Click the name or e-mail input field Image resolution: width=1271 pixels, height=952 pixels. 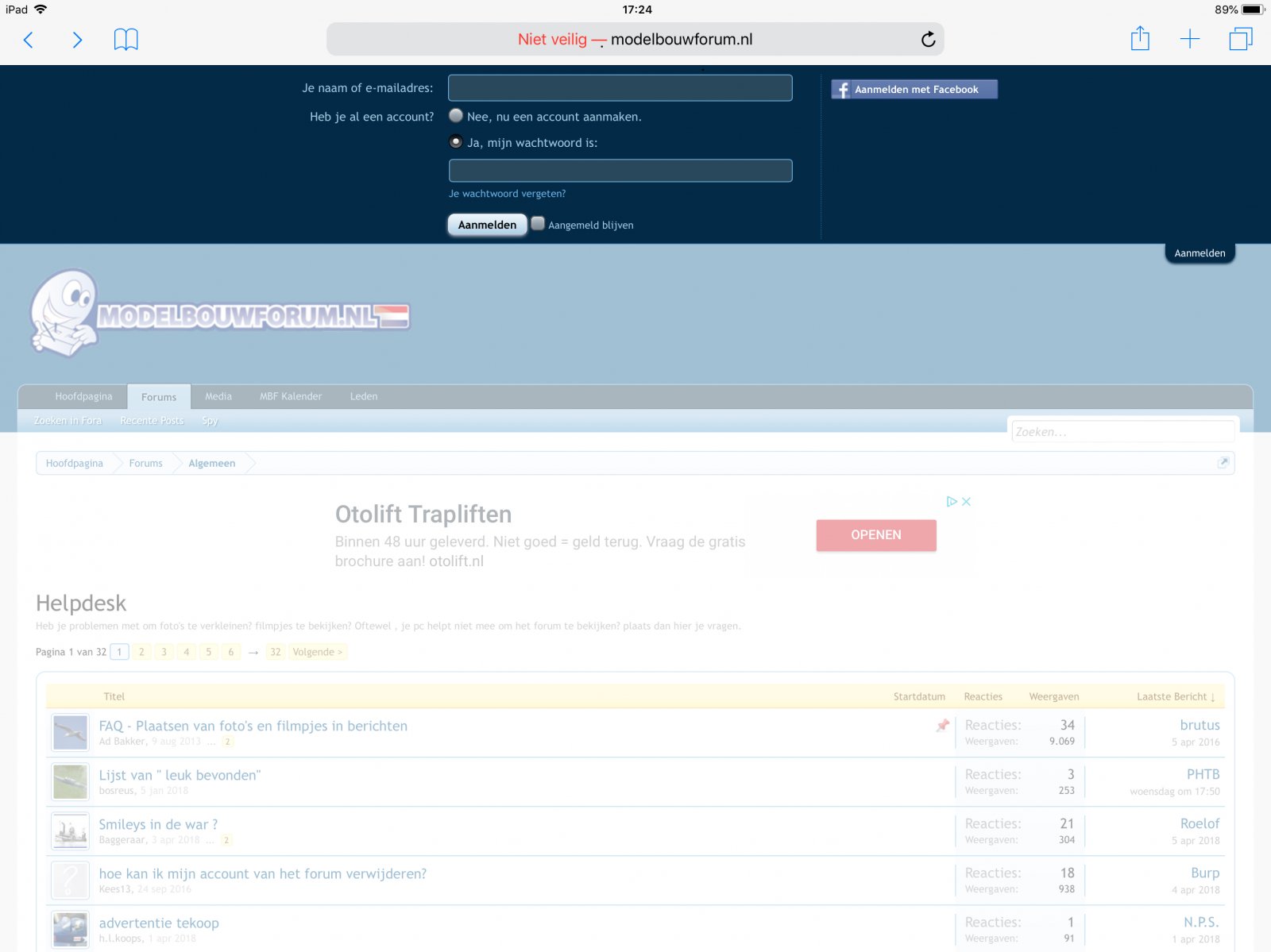coord(620,88)
